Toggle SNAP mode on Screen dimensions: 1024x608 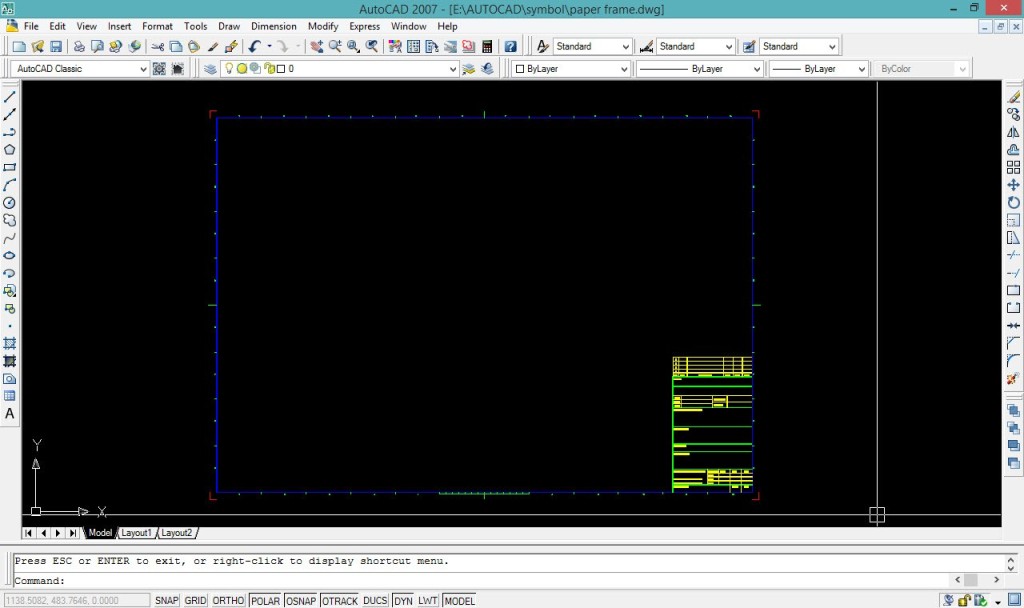coord(166,600)
